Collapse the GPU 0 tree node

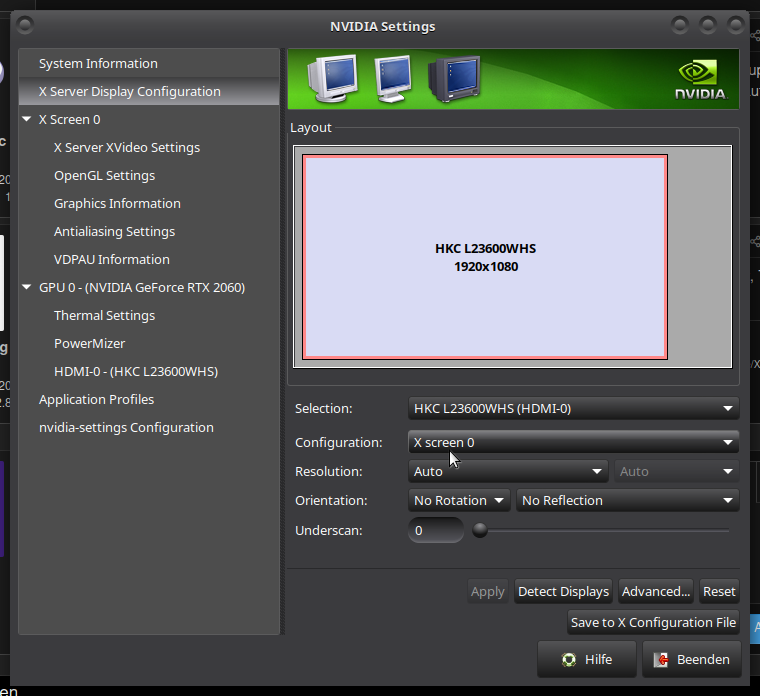(27, 287)
